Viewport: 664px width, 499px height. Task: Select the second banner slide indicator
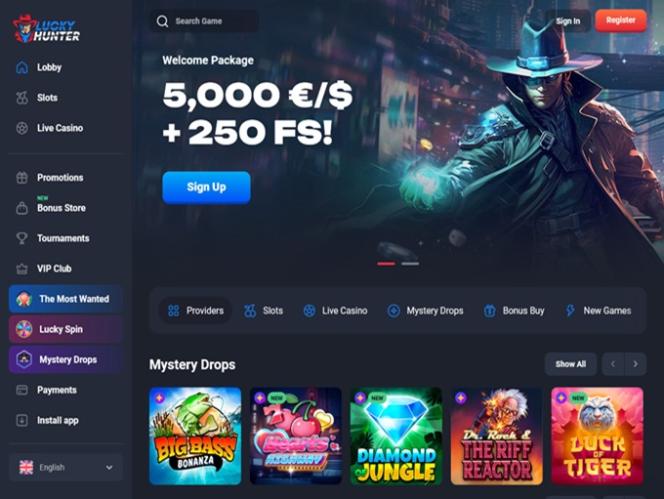410,263
